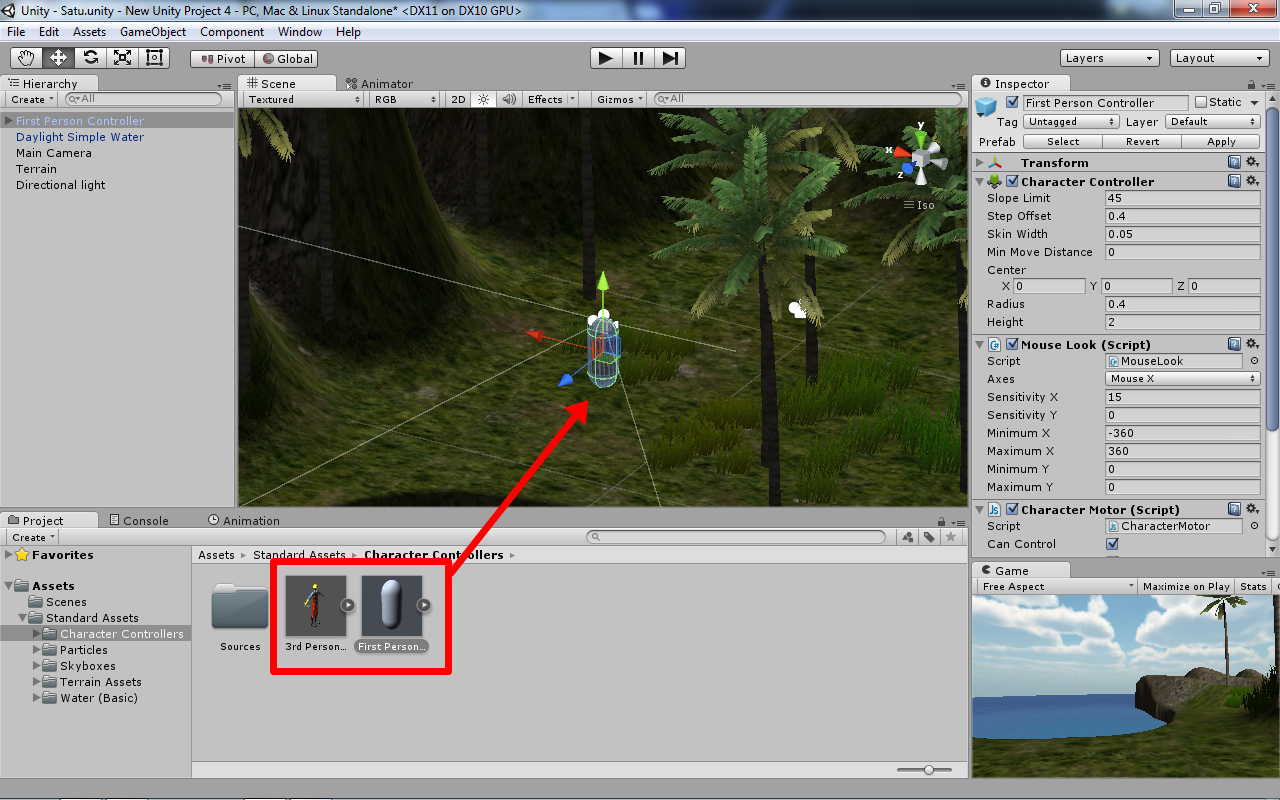Viewport: 1280px width, 800px height.
Task: Enable the Static checkbox
Action: point(1200,102)
